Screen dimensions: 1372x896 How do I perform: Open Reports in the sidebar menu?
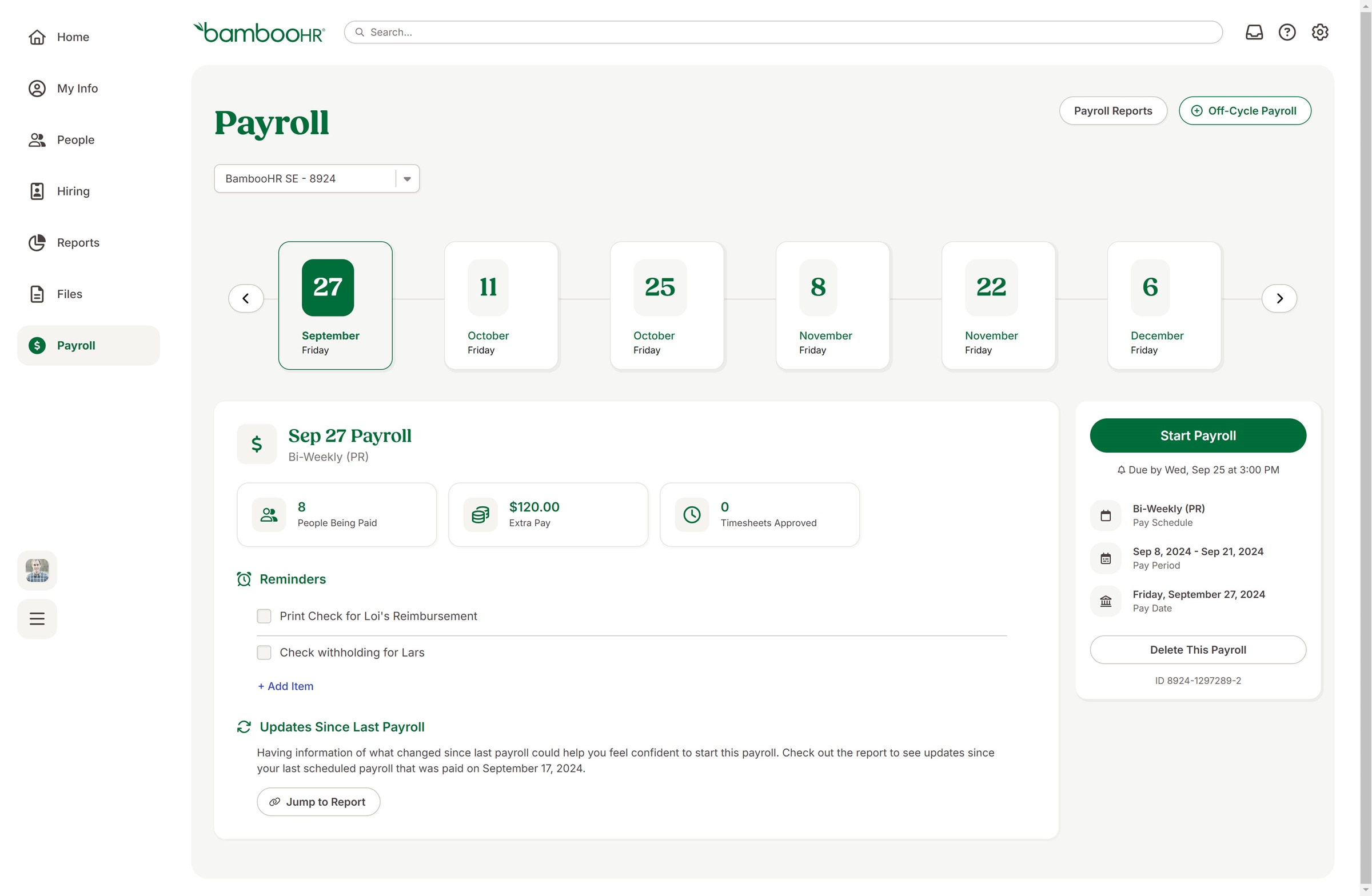tap(78, 243)
